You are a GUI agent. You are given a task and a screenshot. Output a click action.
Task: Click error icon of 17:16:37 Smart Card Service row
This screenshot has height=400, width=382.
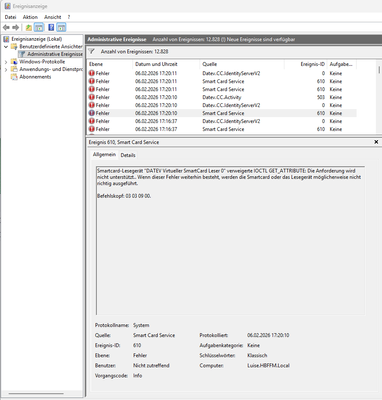(x=92, y=129)
